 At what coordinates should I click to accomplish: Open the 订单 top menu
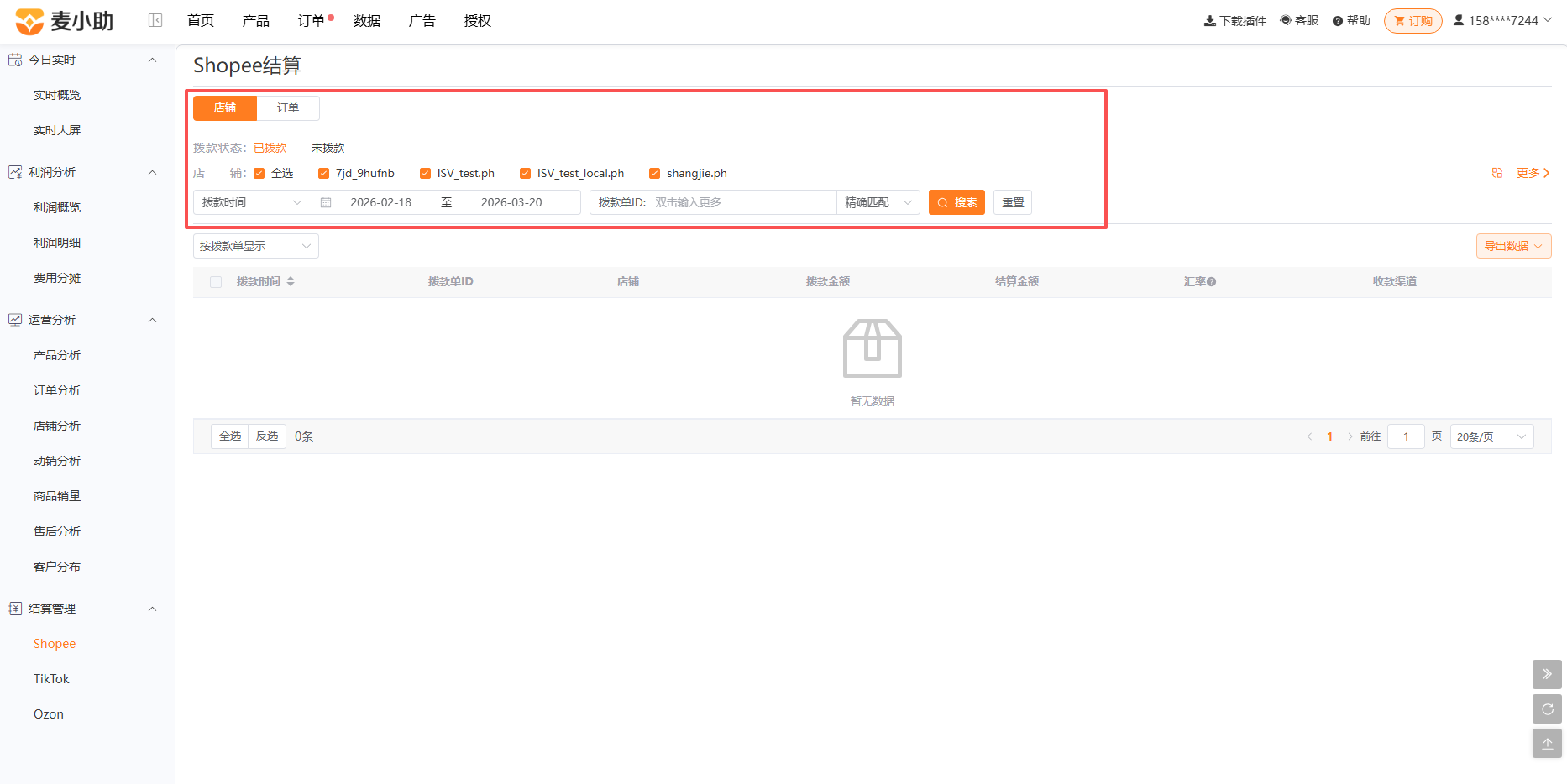click(312, 21)
